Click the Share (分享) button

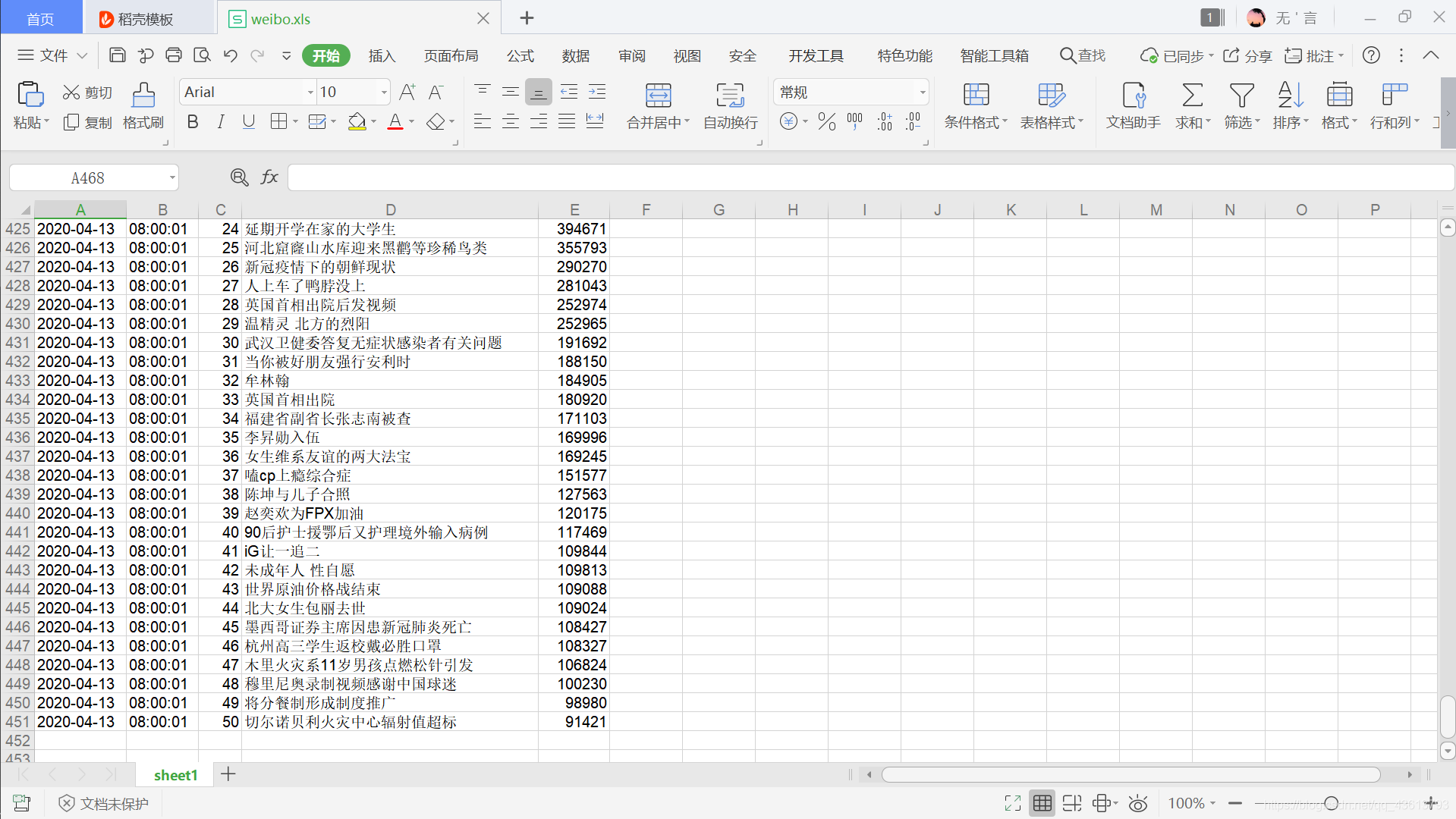tap(1247, 56)
